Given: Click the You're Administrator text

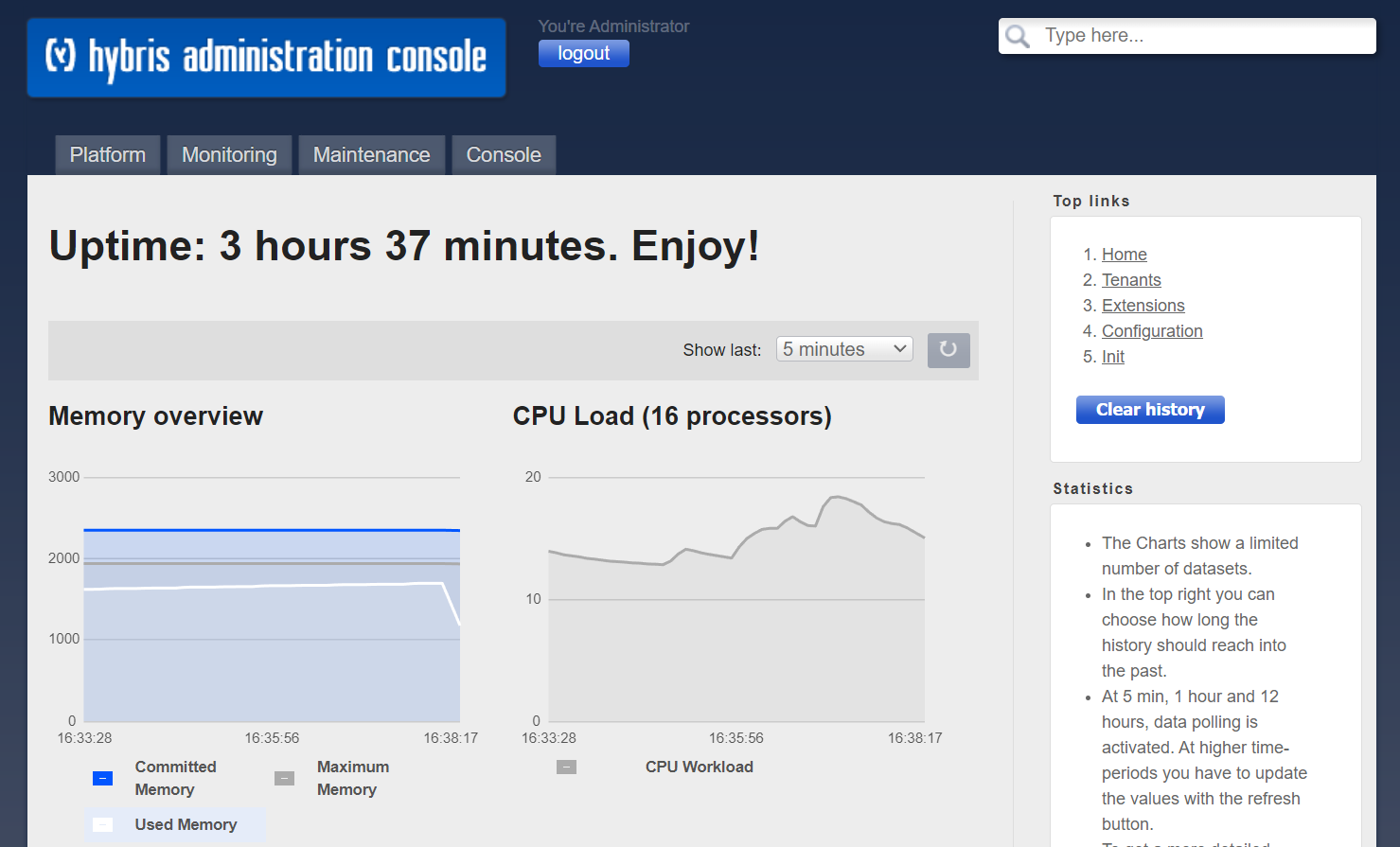Looking at the screenshot, I should (613, 26).
